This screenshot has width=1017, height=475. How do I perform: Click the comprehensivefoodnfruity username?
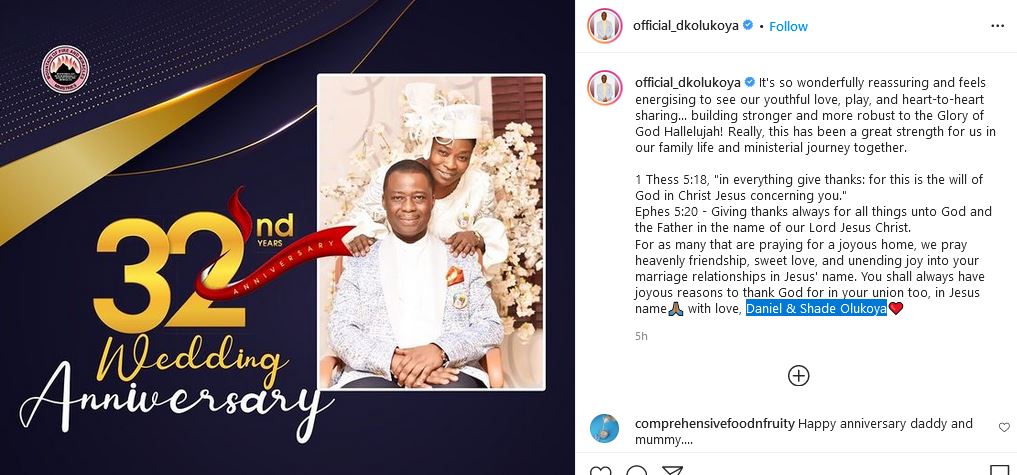715,424
